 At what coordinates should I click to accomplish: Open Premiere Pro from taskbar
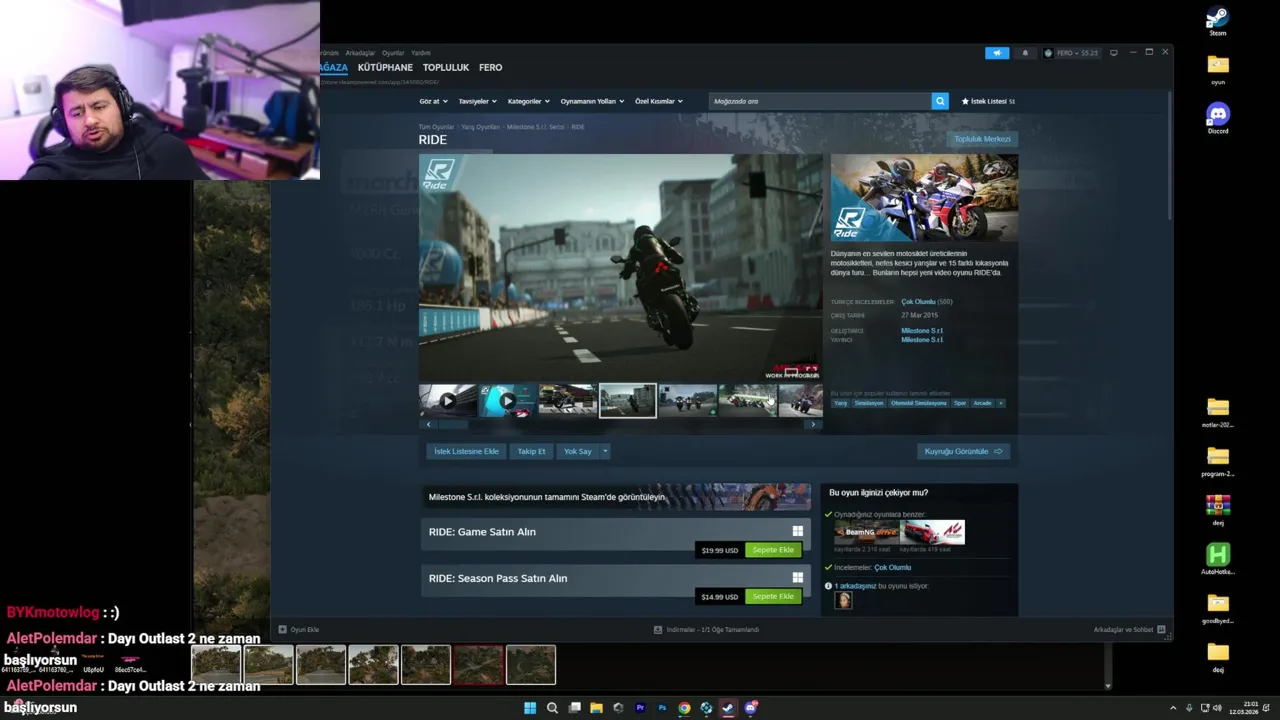(x=640, y=708)
